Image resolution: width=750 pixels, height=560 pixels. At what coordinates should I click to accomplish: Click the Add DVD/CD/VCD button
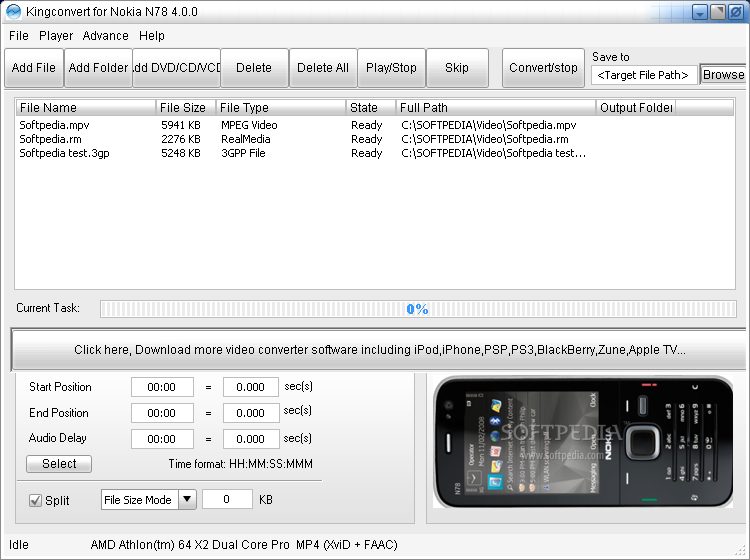[176, 68]
